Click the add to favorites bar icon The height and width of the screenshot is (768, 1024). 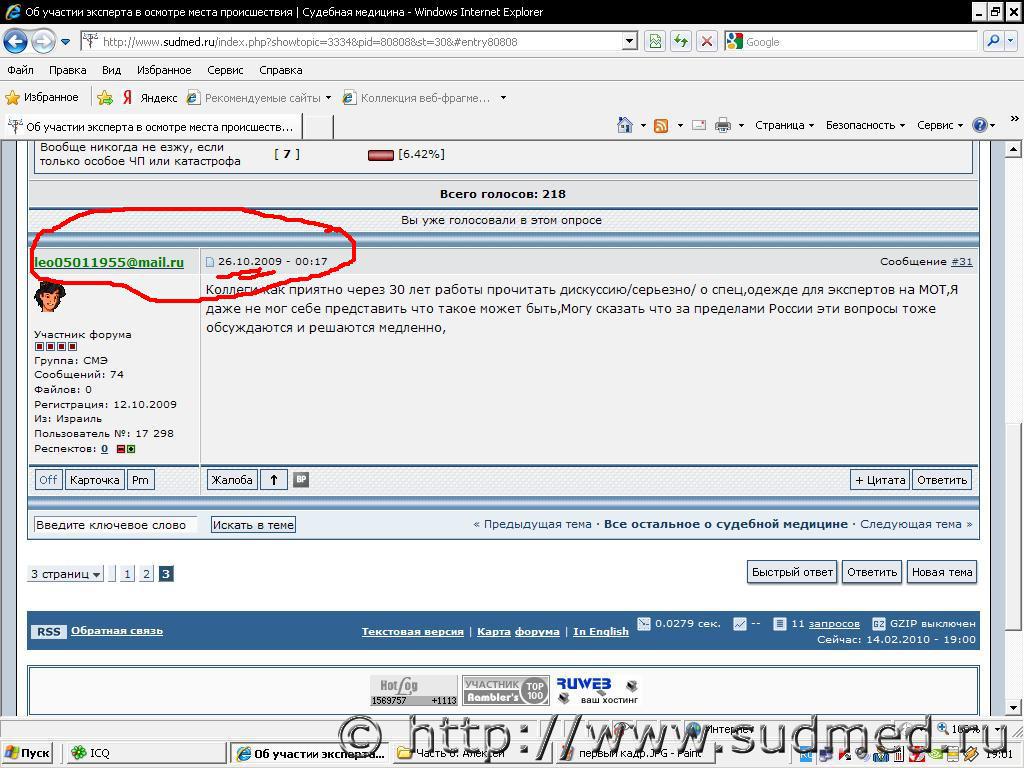pyautogui.click(x=105, y=98)
